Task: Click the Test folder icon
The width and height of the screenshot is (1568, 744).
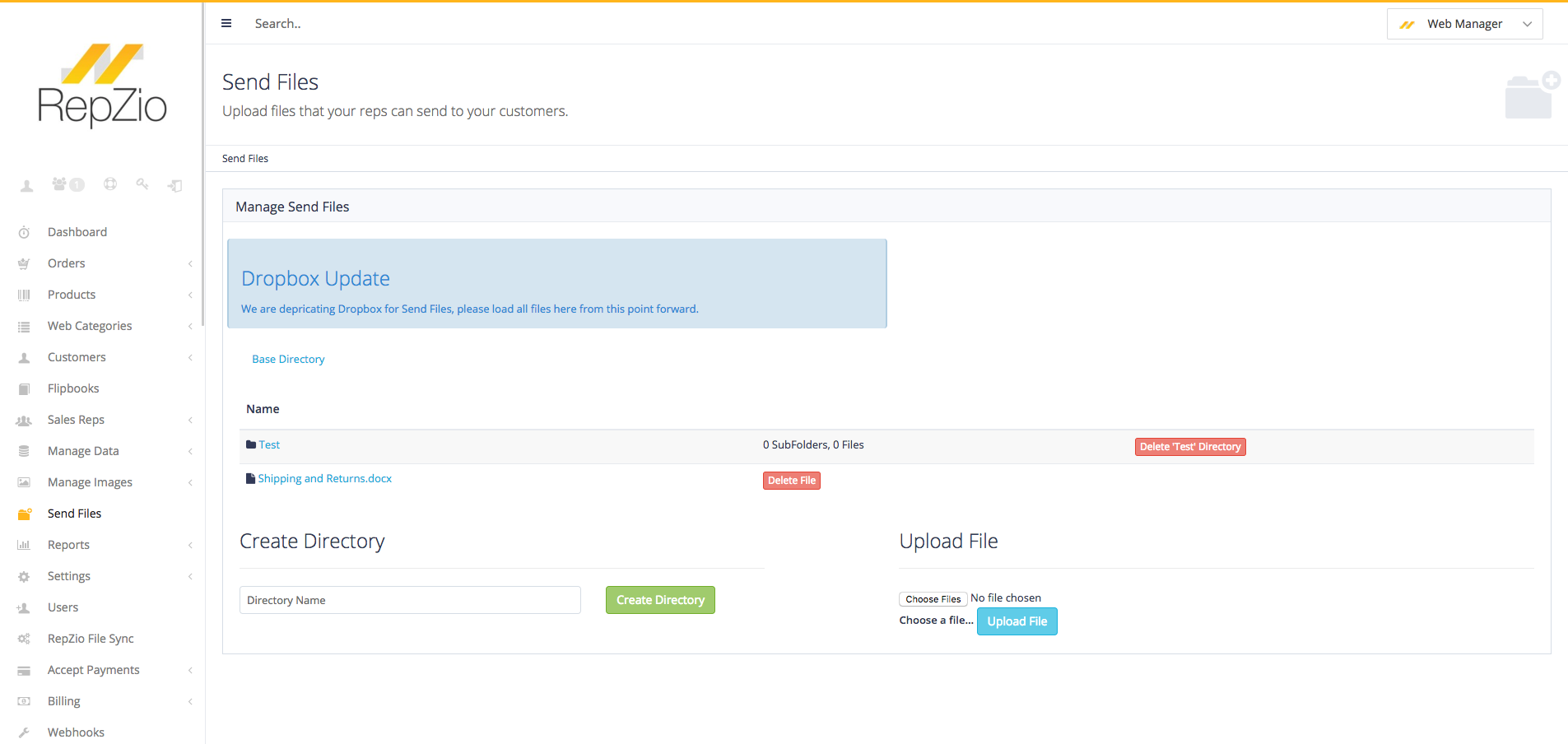Action: tap(251, 444)
